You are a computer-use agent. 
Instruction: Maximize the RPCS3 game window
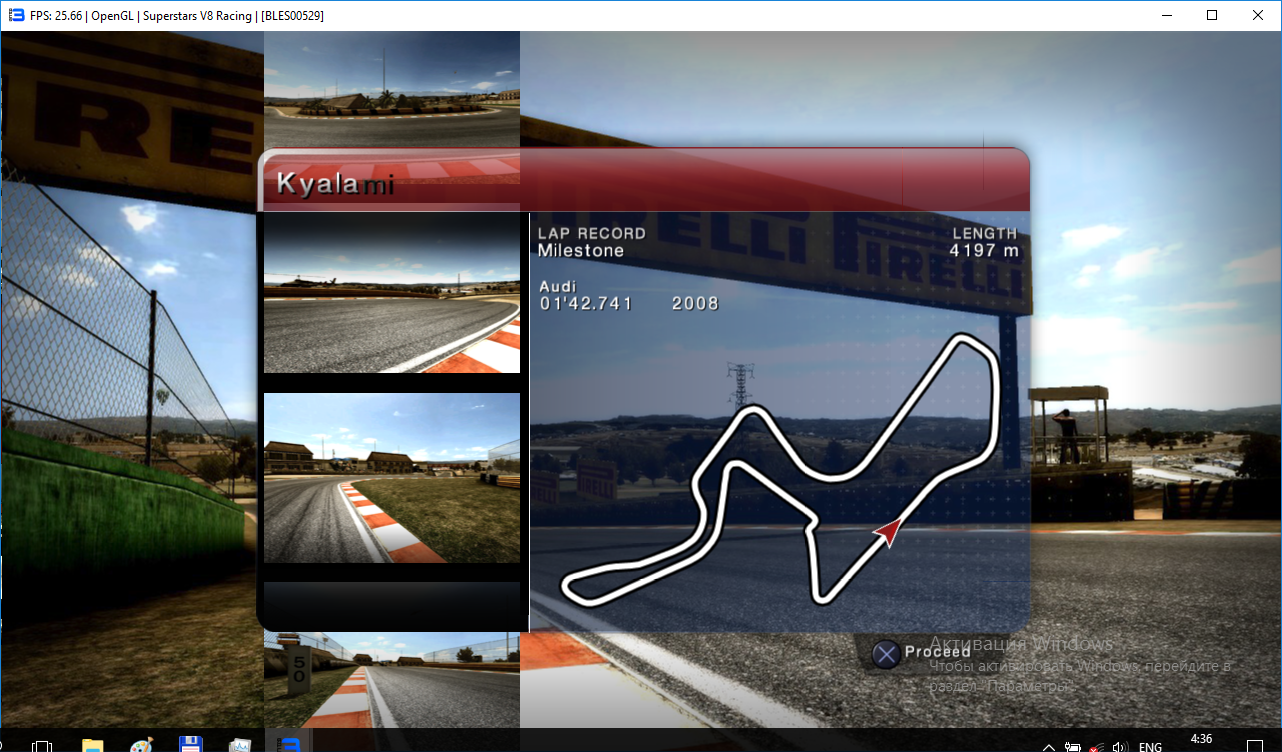(1212, 15)
